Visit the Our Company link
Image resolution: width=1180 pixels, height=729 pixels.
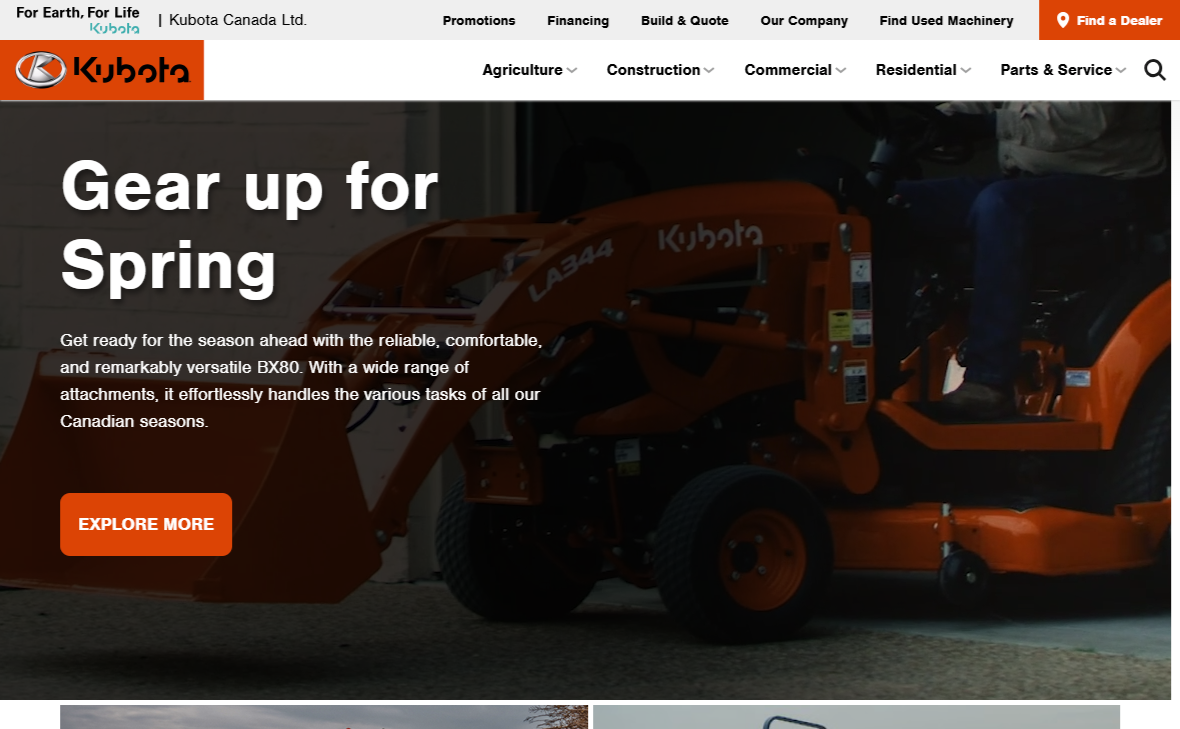point(804,20)
